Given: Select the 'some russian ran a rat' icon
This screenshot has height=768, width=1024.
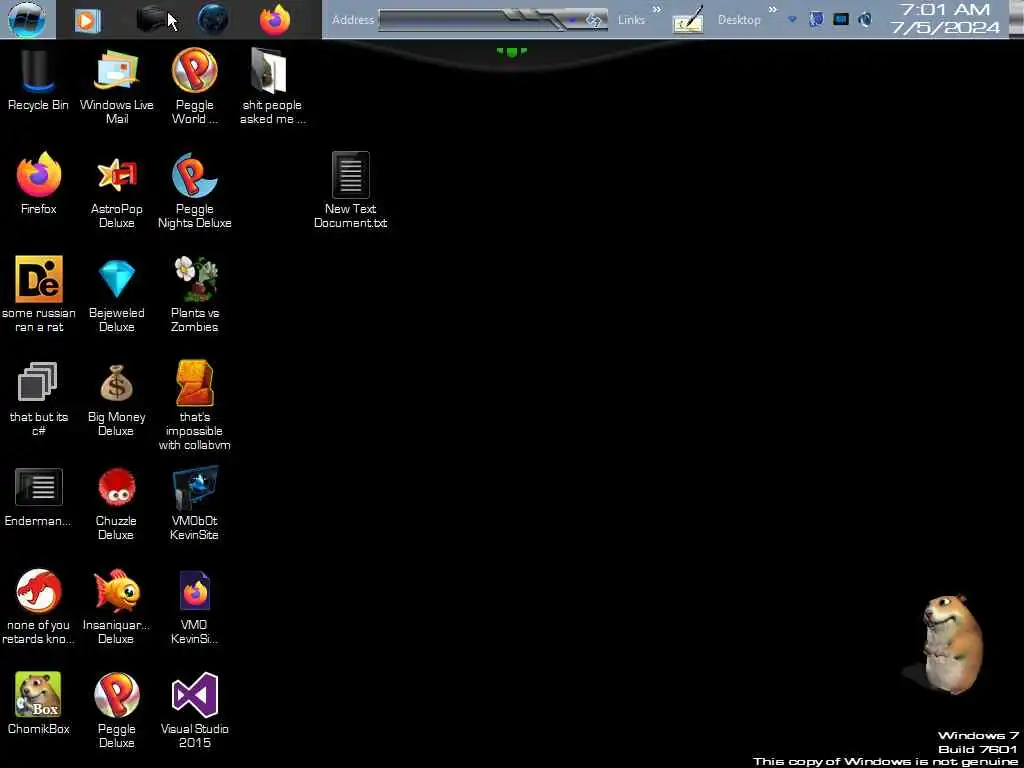Looking at the screenshot, I should [39, 294].
